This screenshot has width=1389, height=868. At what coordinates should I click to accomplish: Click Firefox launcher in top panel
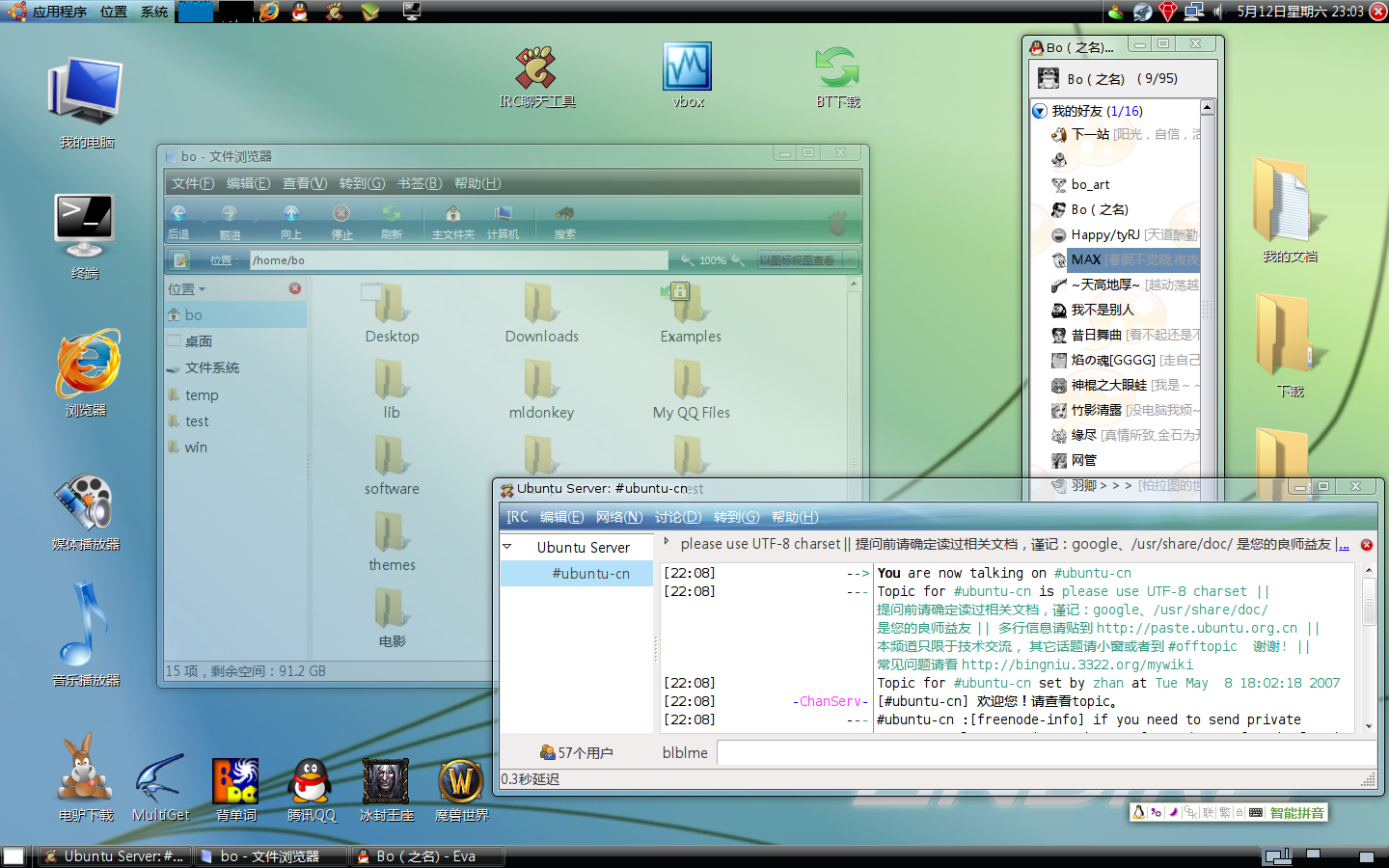[x=269, y=12]
